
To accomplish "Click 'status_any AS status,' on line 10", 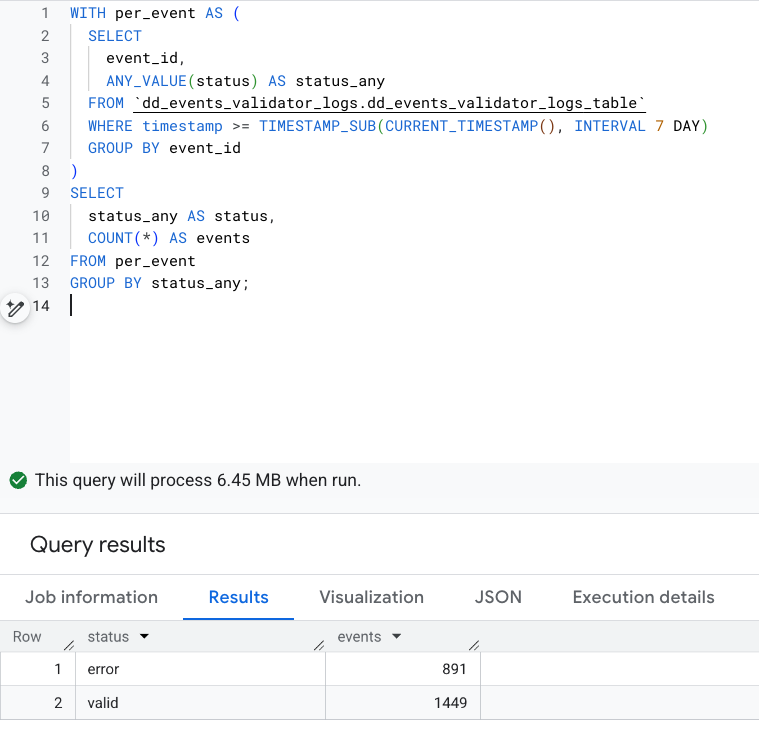I will (182, 216).
